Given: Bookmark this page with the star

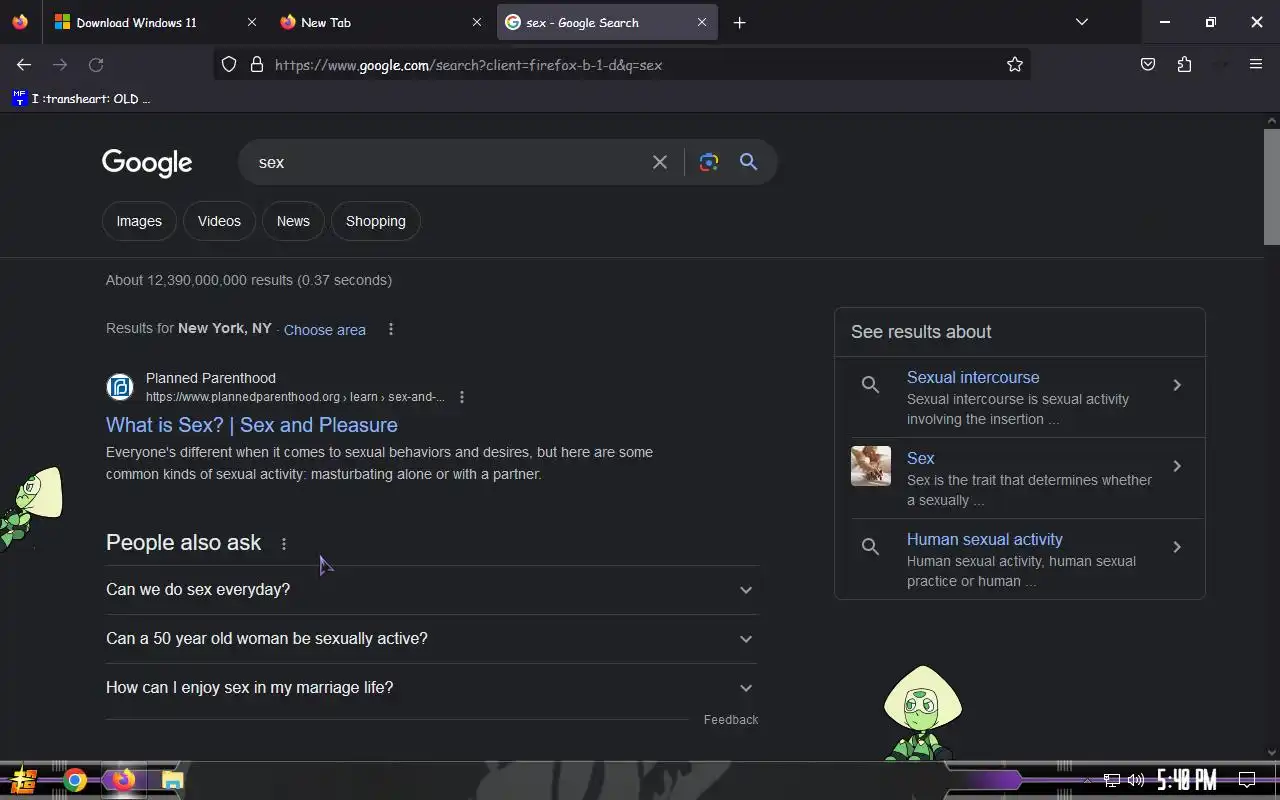Looking at the screenshot, I should [x=1015, y=65].
